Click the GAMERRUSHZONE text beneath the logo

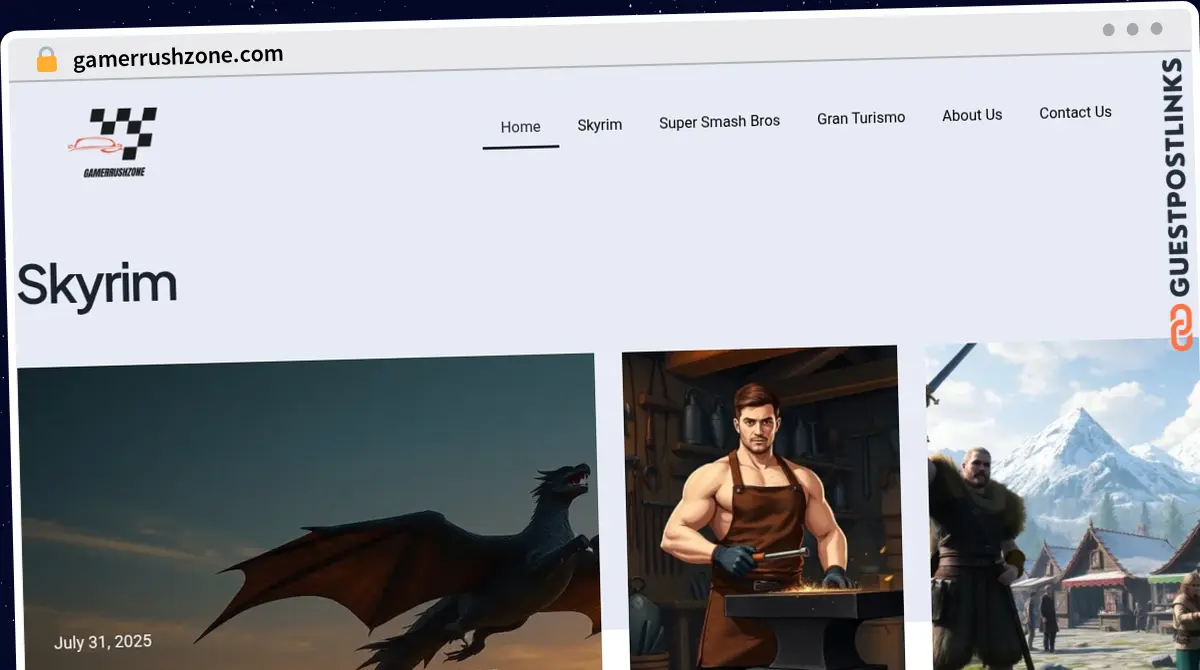tap(114, 172)
